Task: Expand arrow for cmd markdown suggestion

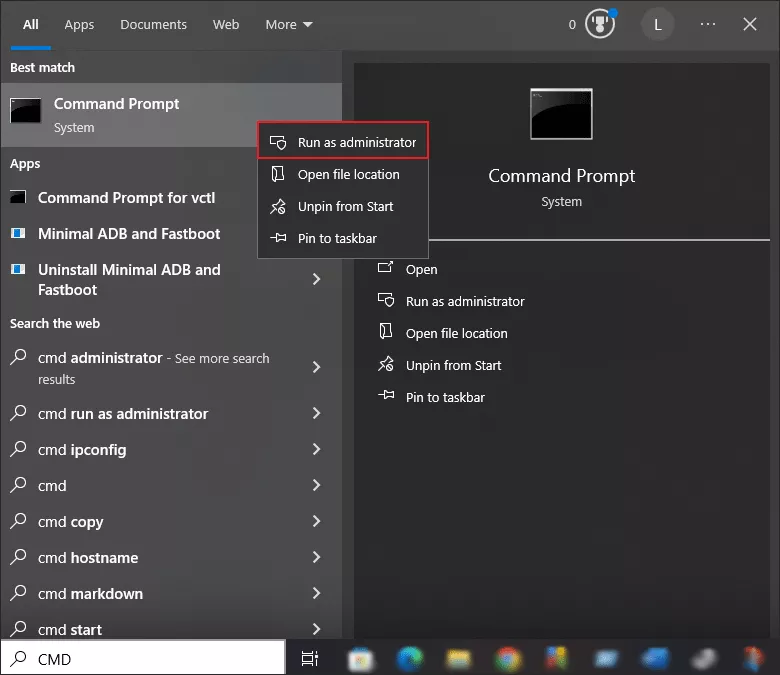Action: pos(316,593)
